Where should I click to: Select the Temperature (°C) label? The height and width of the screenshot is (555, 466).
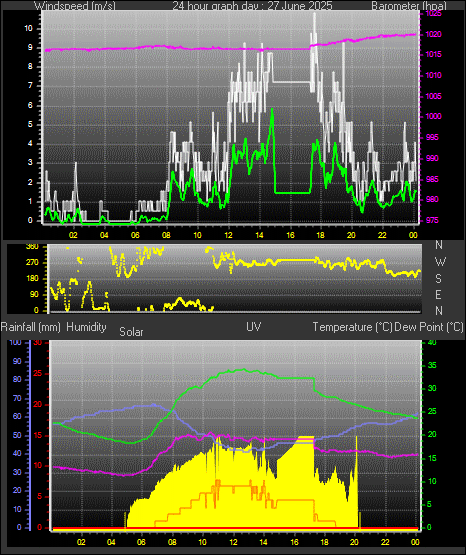click(352, 327)
